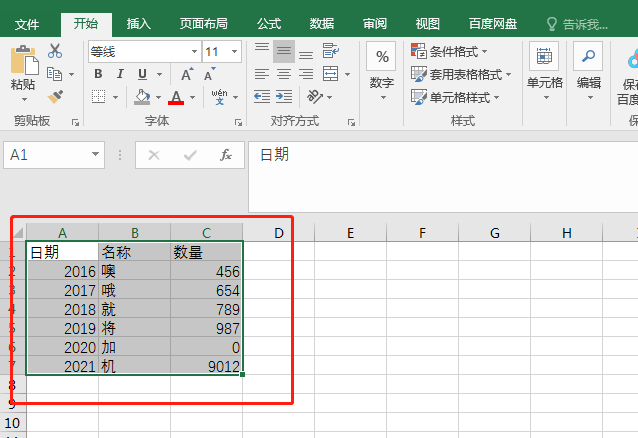Confirm formula bar entry checkmark
The width and height of the screenshot is (638, 438).
[190, 155]
